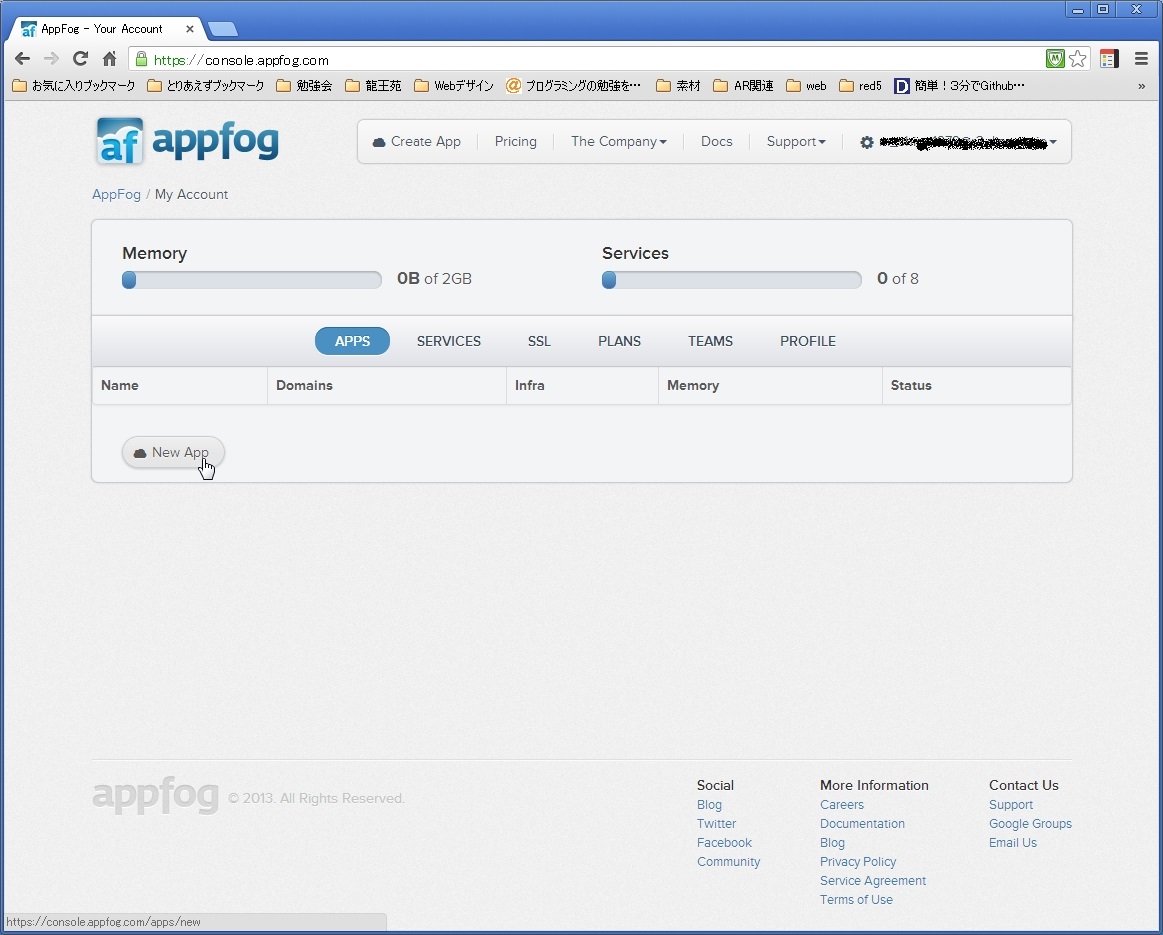Follow the AppFog breadcrumb link

[116, 194]
